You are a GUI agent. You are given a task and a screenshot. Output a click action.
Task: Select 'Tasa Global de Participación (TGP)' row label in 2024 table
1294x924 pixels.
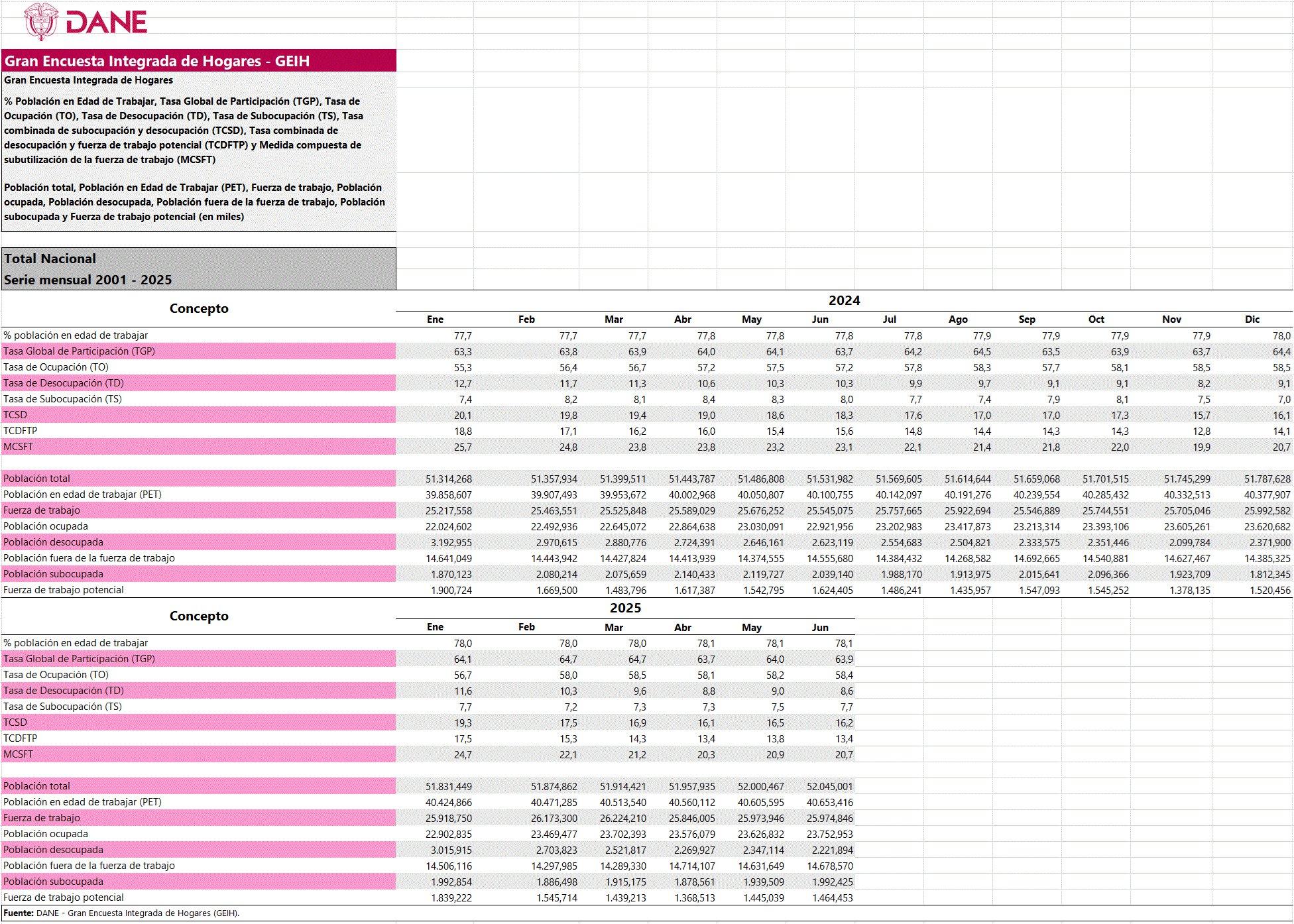79,351
